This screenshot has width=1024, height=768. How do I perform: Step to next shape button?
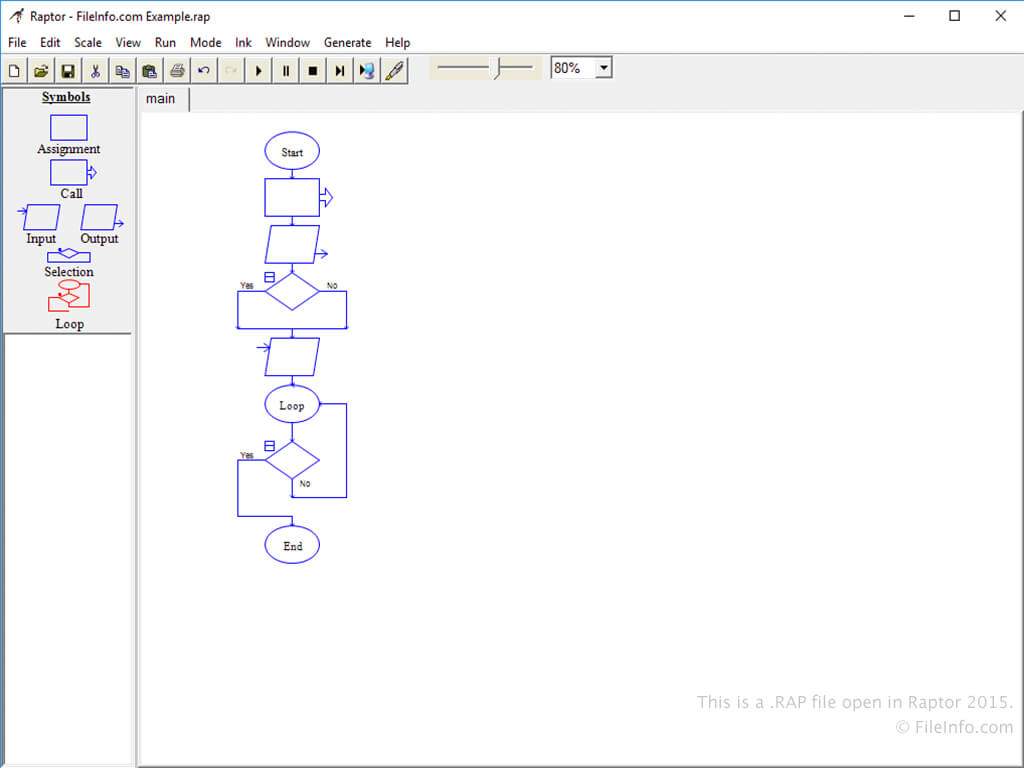tap(340, 71)
